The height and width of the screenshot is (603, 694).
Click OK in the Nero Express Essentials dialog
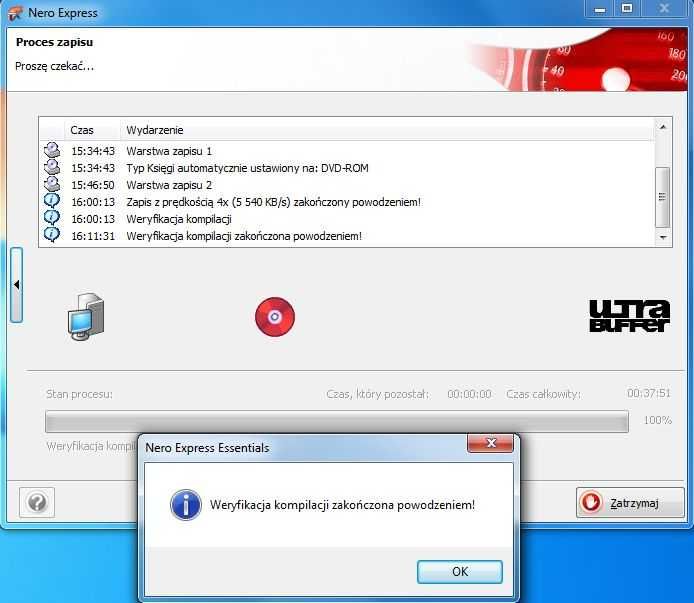pos(459,572)
